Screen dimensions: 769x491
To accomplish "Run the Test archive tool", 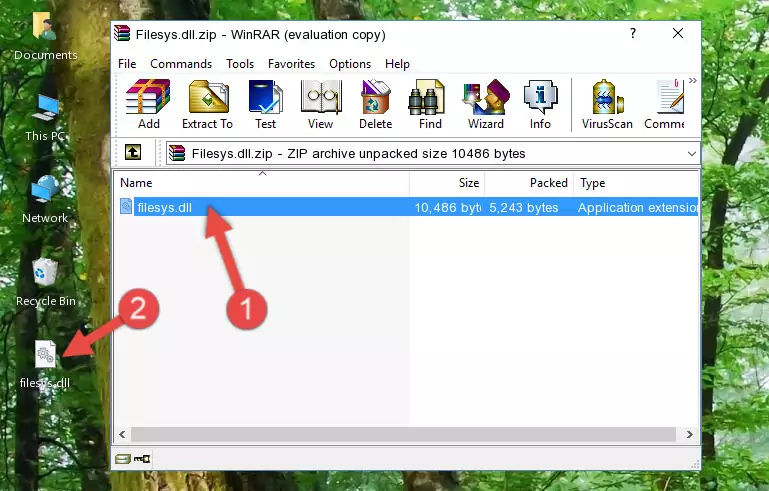I will 265,104.
